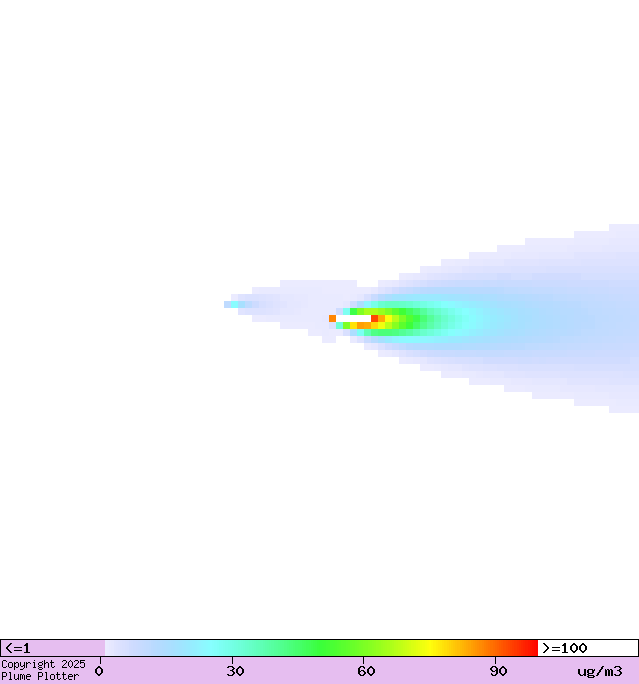Click the '90' scale label

coord(498,671)
